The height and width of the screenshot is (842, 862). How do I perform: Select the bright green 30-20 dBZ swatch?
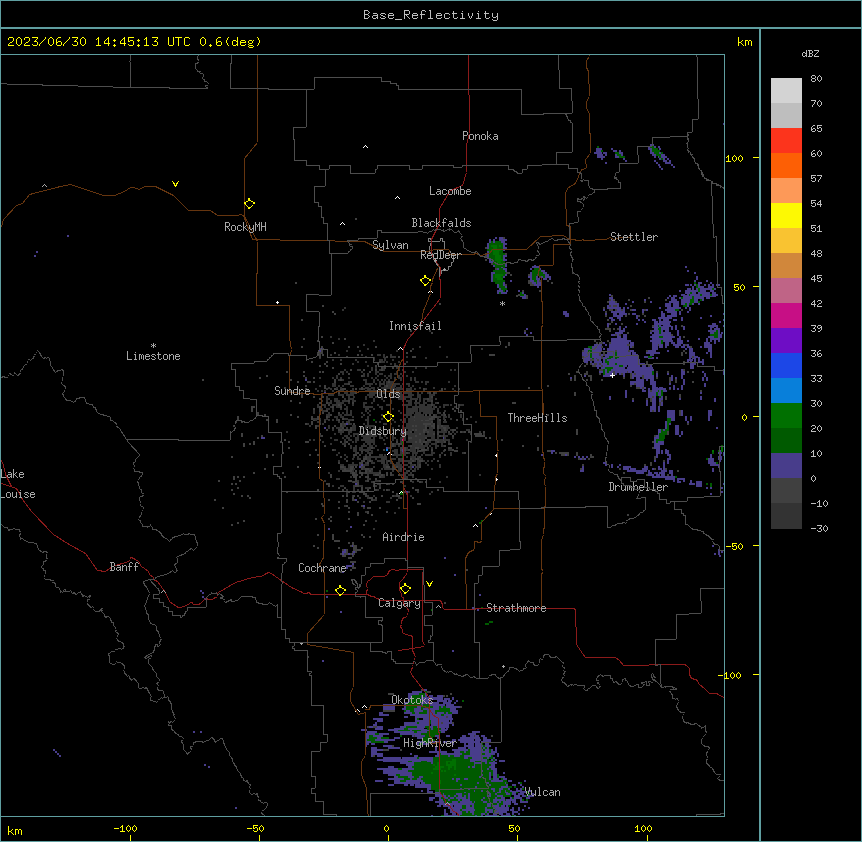786,416
